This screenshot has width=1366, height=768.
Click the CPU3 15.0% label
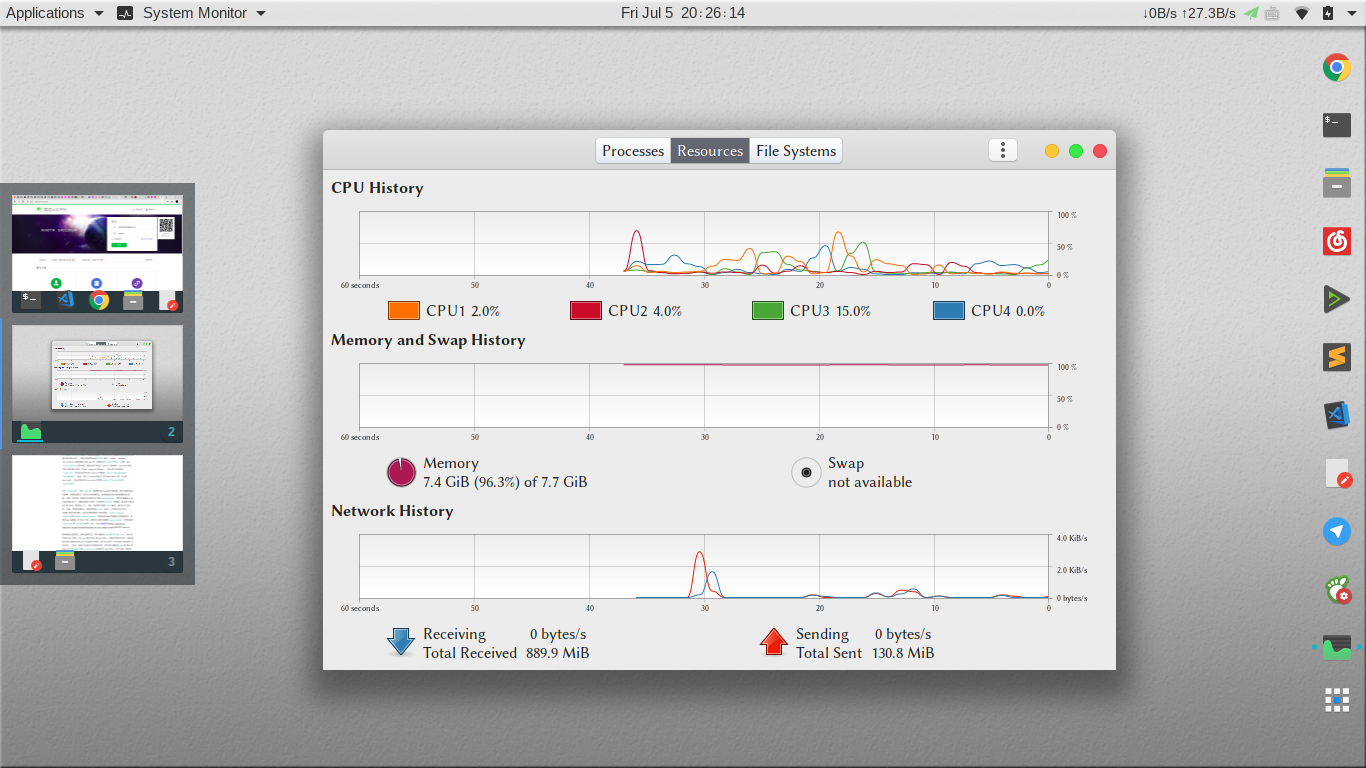coord(830,311)
